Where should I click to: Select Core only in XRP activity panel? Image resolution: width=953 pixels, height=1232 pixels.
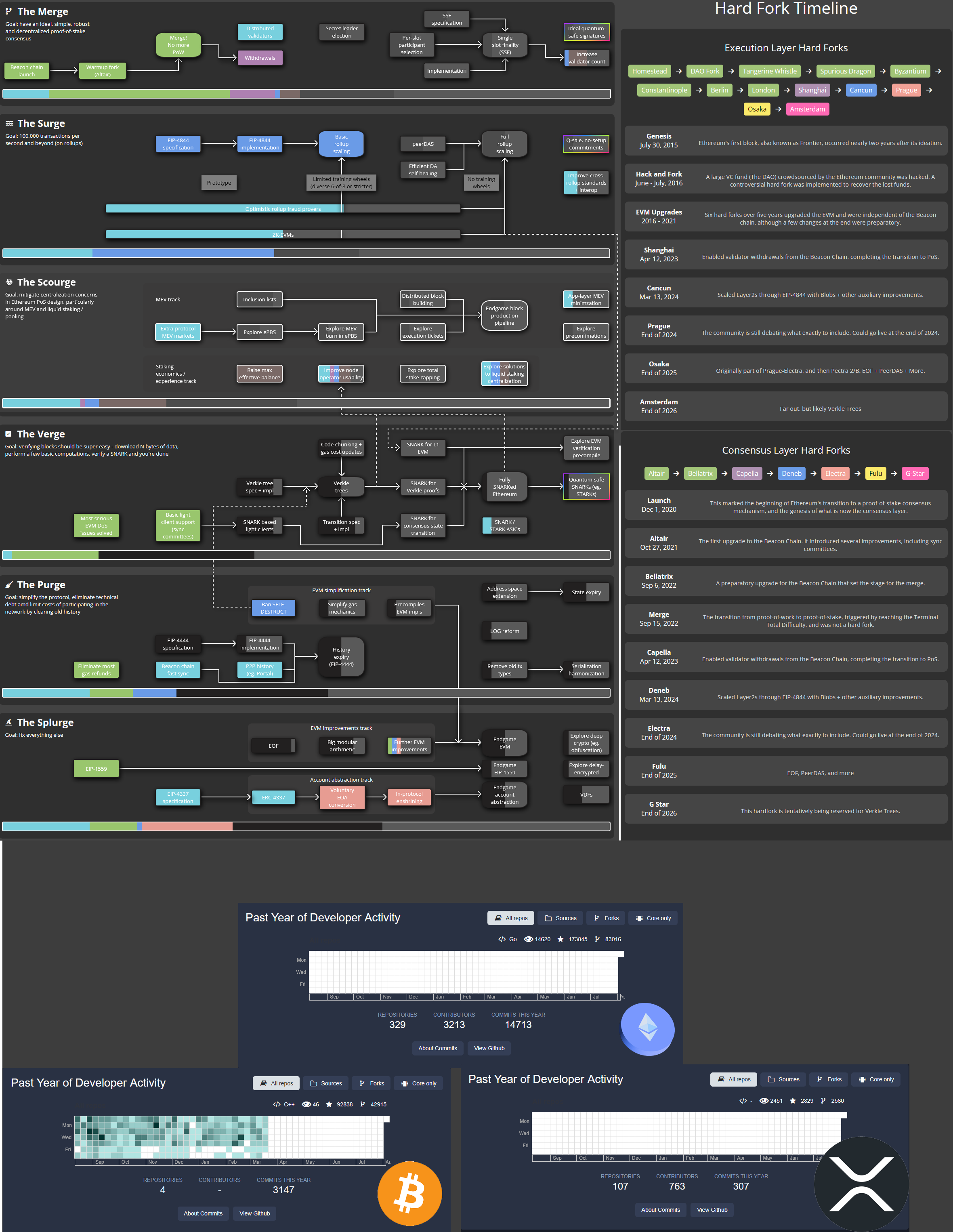click(876, 1079)
